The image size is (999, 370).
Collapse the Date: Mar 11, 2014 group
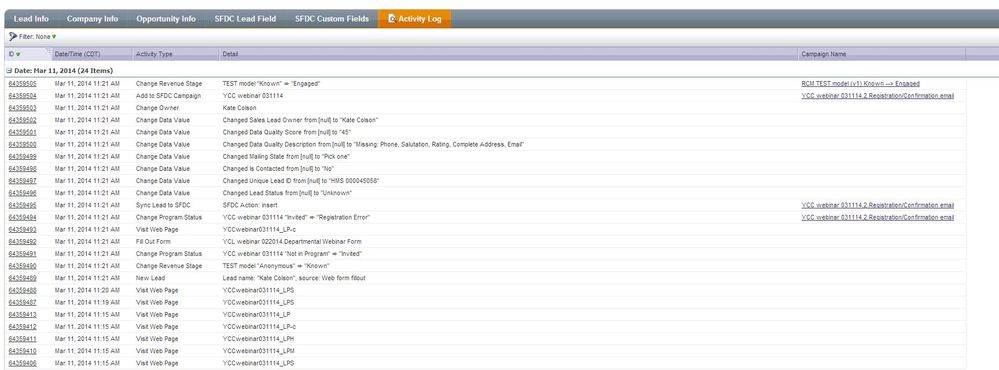coord(9,71)
